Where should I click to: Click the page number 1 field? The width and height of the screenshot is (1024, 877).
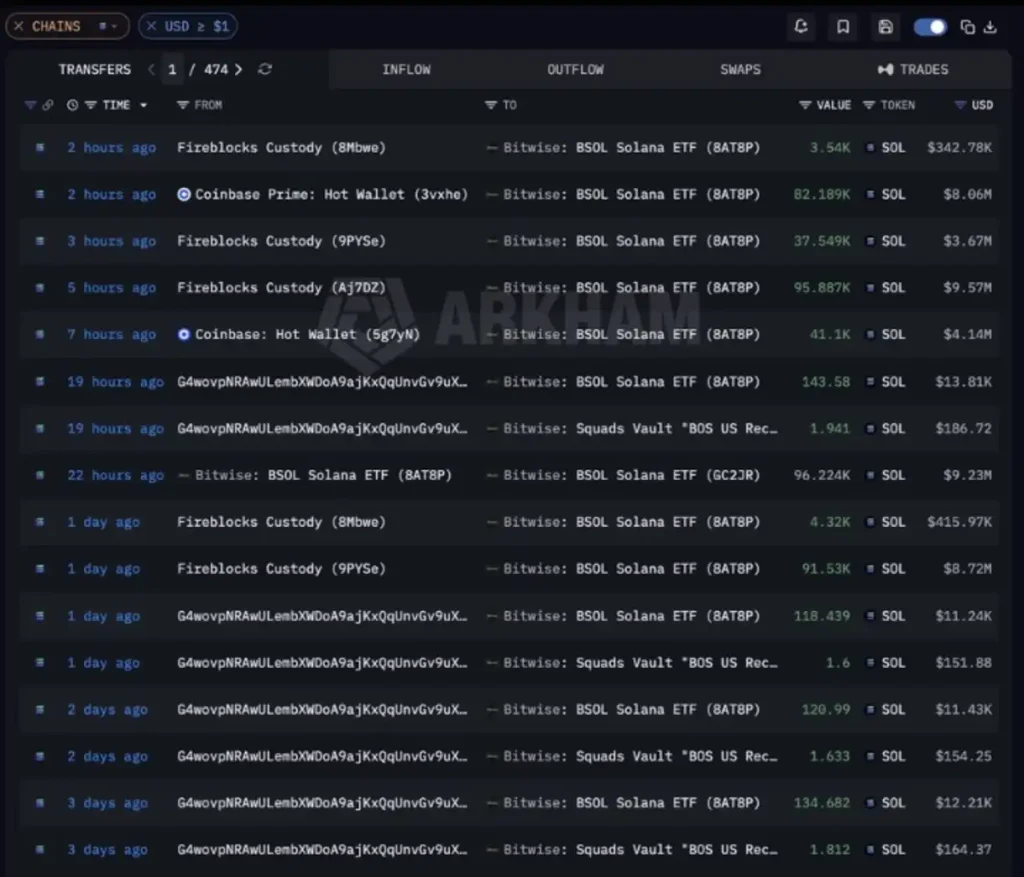point(172,69)
